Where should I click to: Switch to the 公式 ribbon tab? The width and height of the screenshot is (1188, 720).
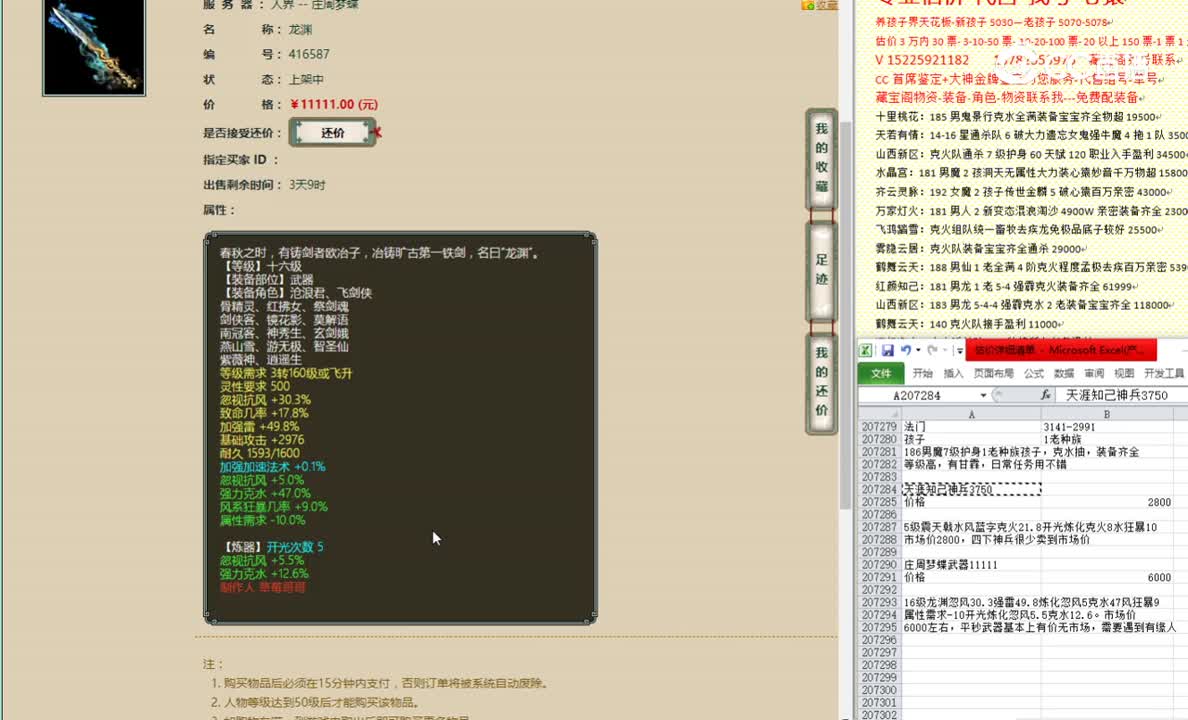[1034, 374]
